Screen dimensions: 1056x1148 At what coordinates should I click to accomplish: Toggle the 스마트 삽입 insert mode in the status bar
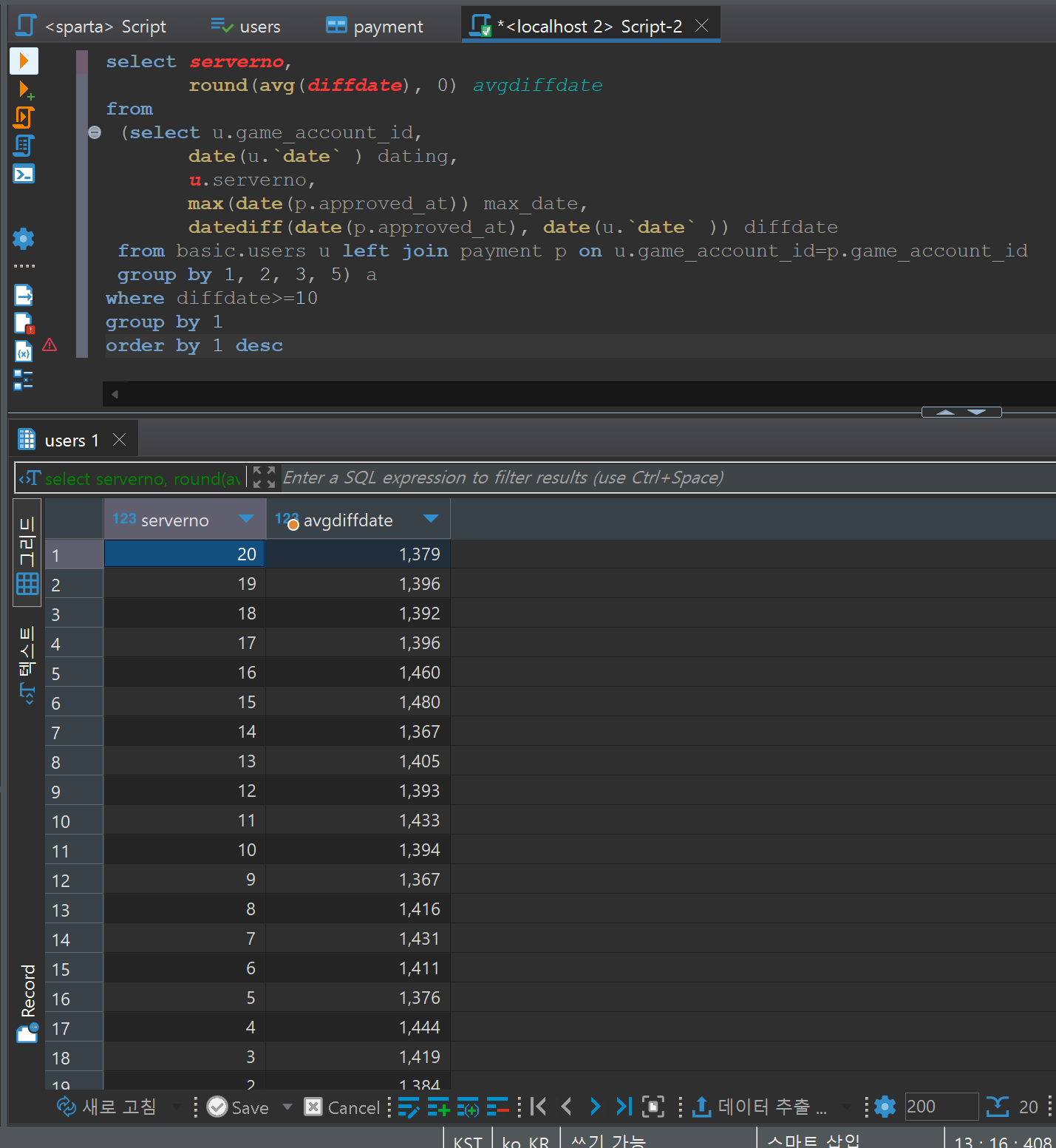pyautogui.click(x=814, y=1140)
